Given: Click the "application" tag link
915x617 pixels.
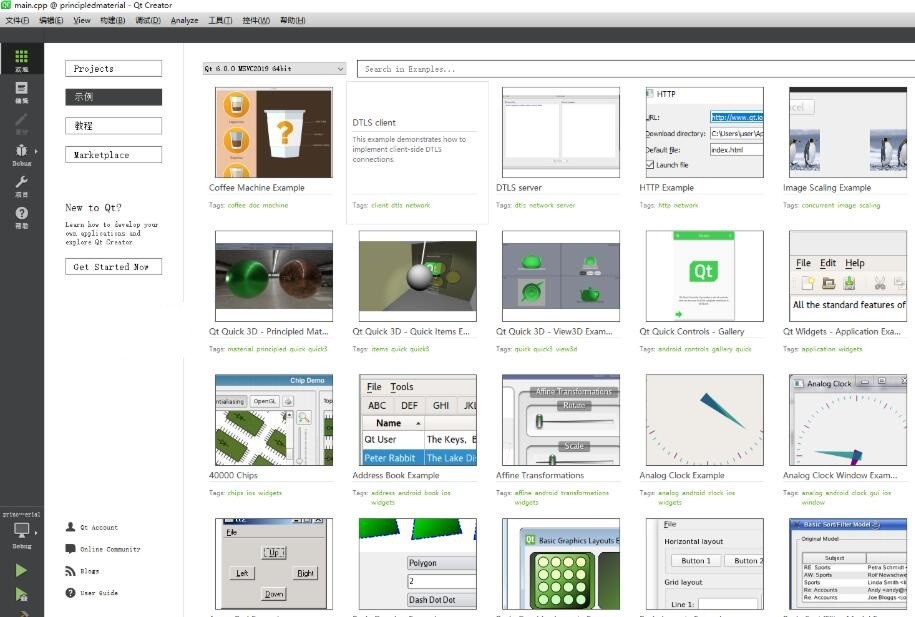Looking at the screenshot, I should (818, 349).
